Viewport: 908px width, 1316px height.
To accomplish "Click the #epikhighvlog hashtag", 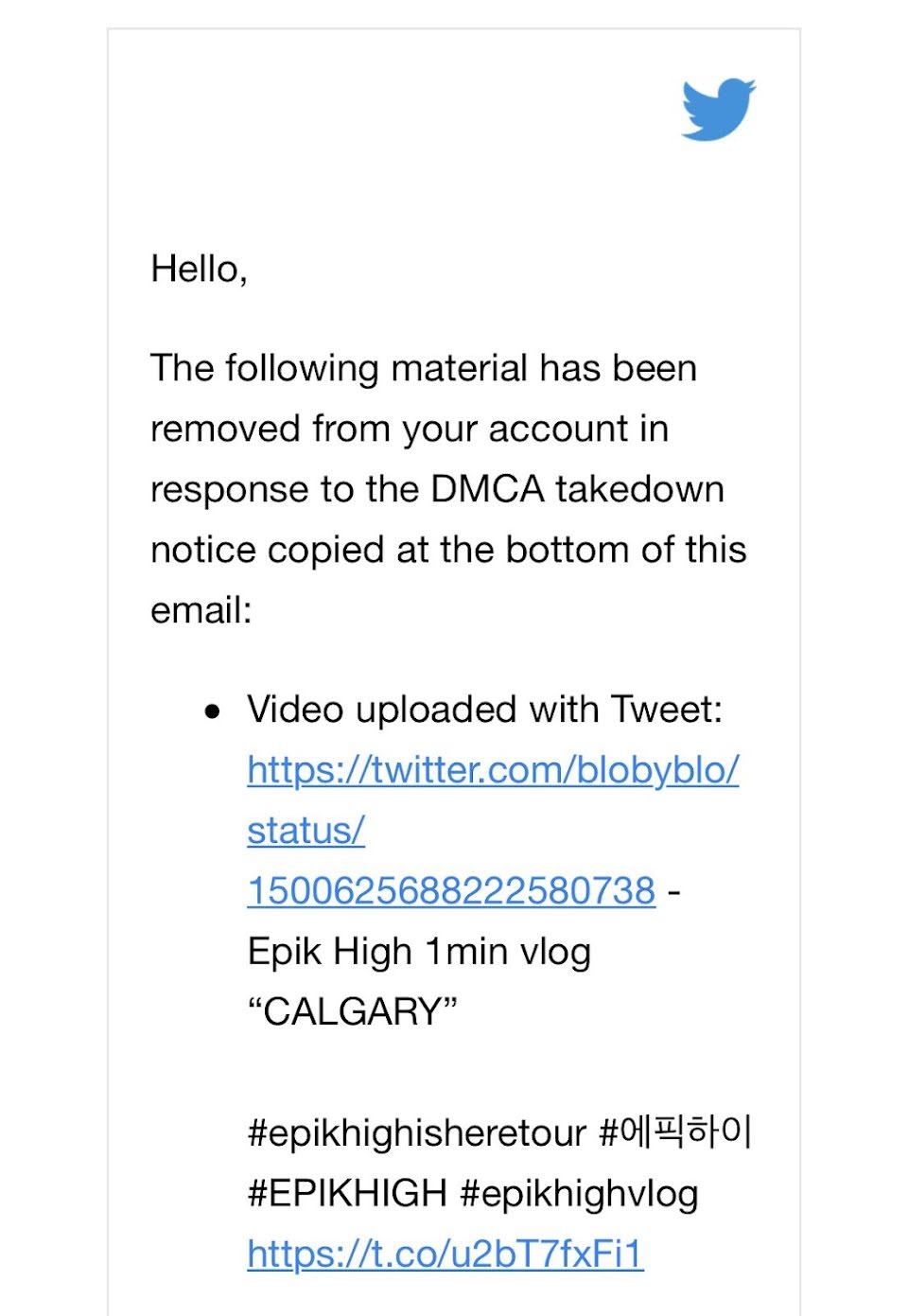I will (x=579, y=1195).
